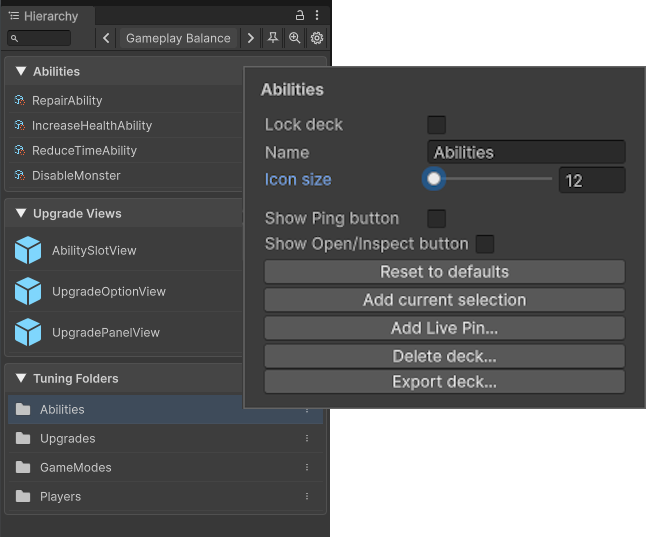Click the Players folder icon
The width and height of the screenshot is (660, 537).
(23, 496)
